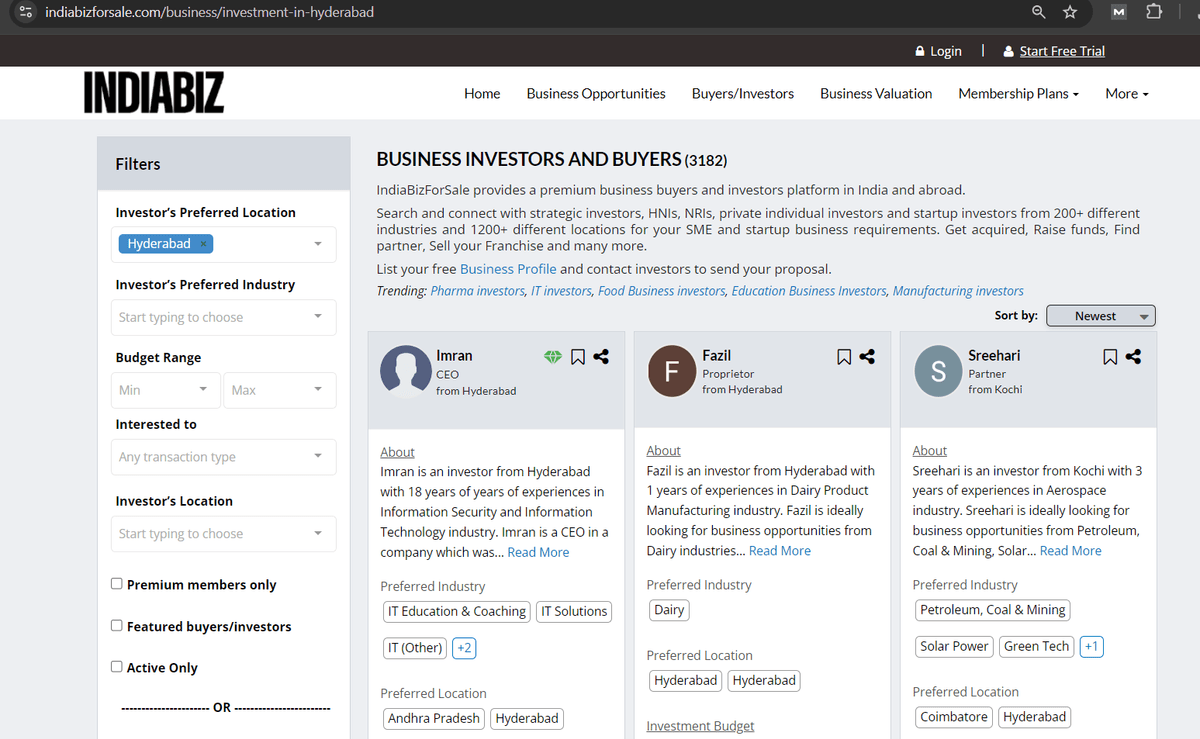Bookmark investor Fazil's profile
The image size is (1200, 739).
coord(843,356)
